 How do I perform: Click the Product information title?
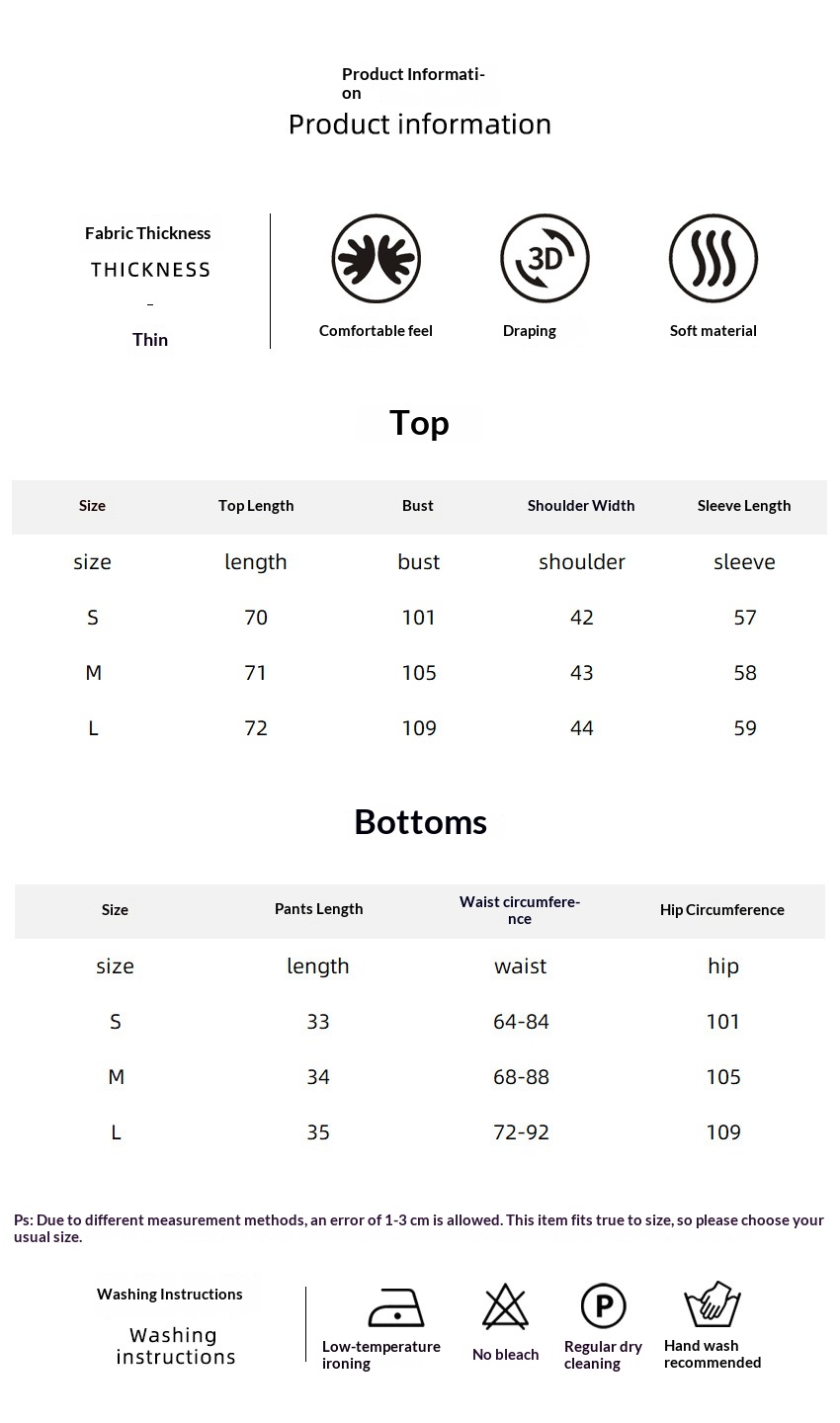point(420,125)
